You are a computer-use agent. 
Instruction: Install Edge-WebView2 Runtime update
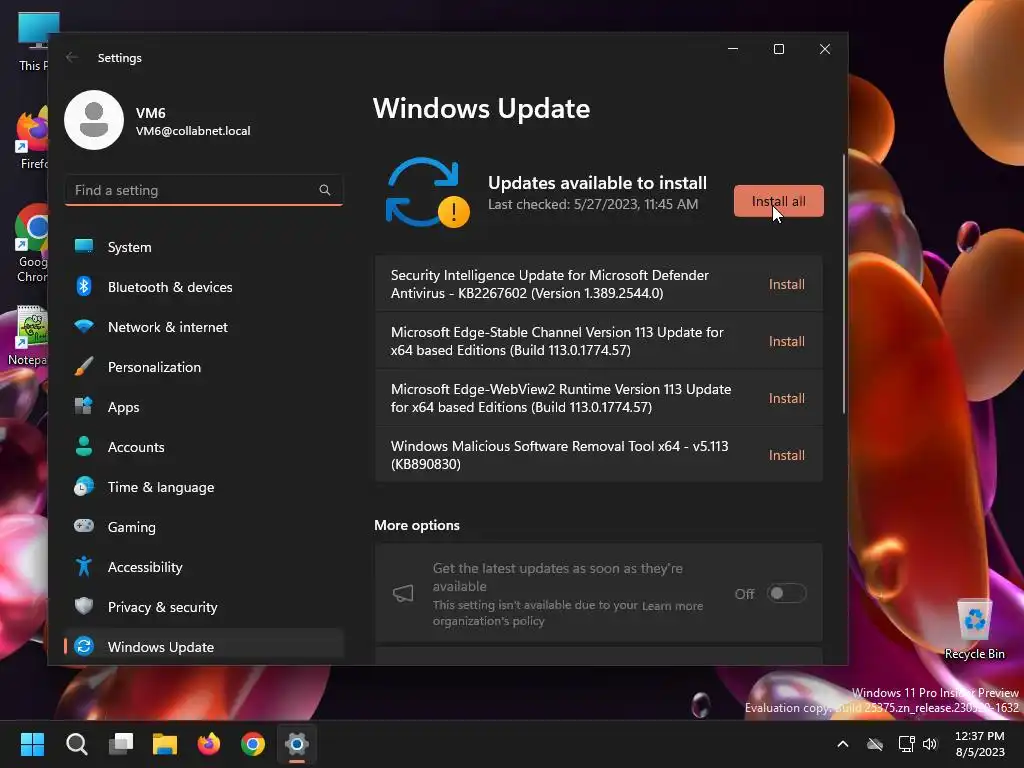pos(786,398)
